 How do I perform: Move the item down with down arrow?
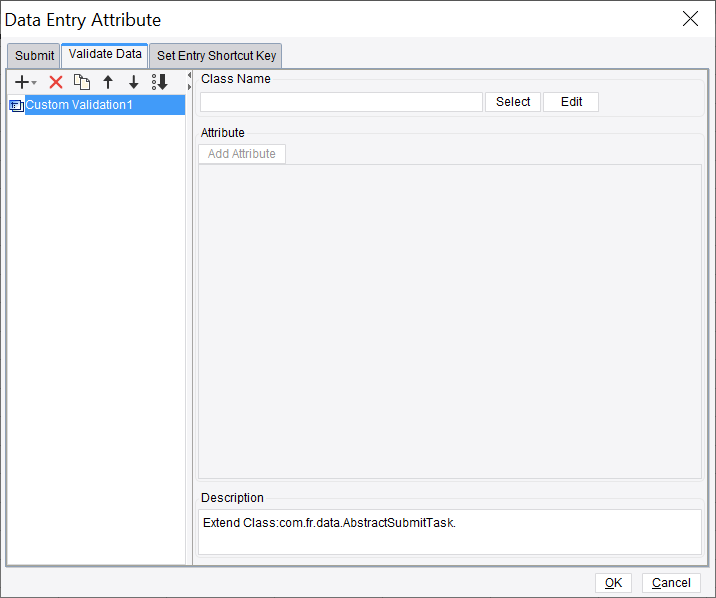coord(133,82)
